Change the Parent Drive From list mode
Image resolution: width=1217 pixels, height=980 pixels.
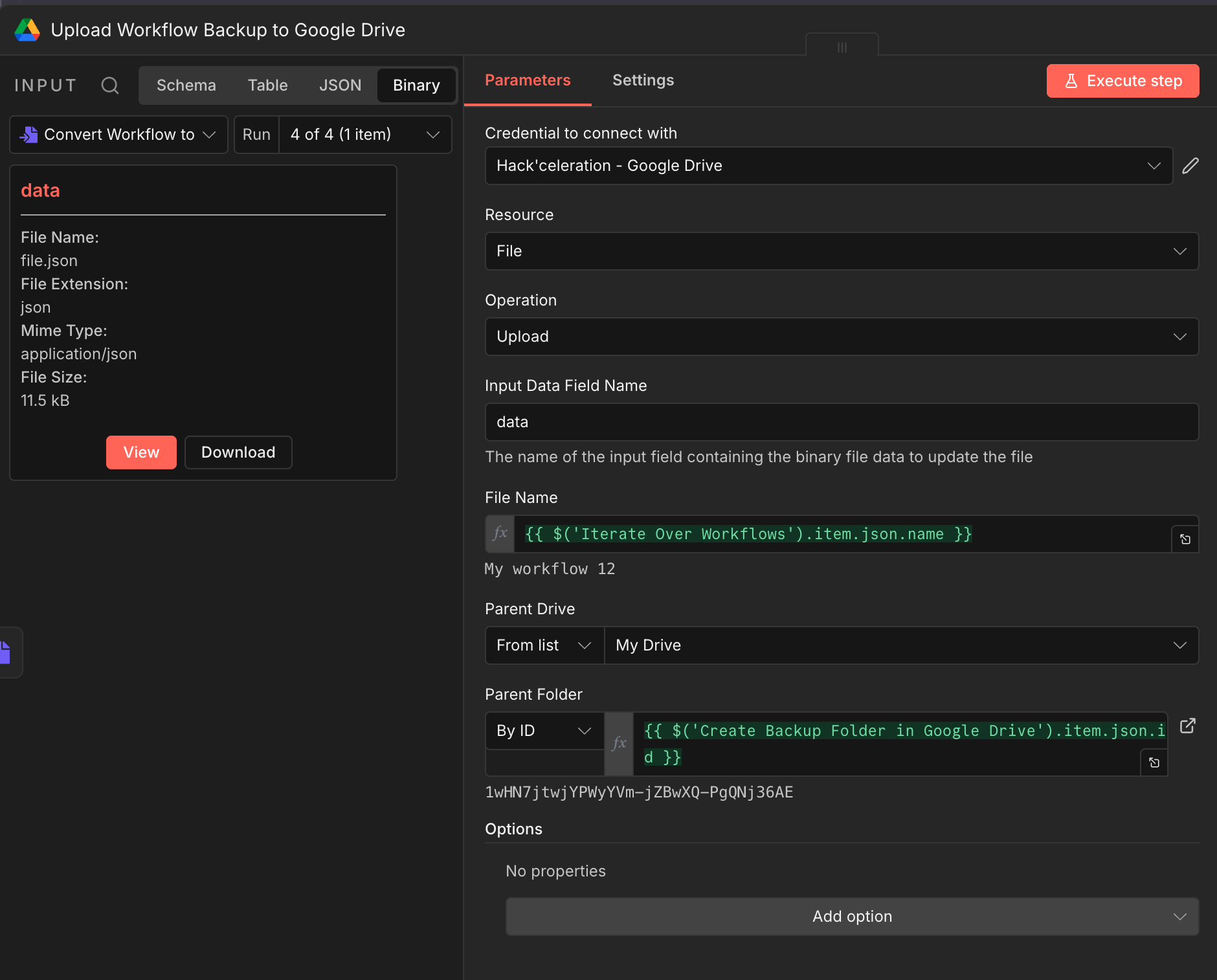(x=544, y=645)
